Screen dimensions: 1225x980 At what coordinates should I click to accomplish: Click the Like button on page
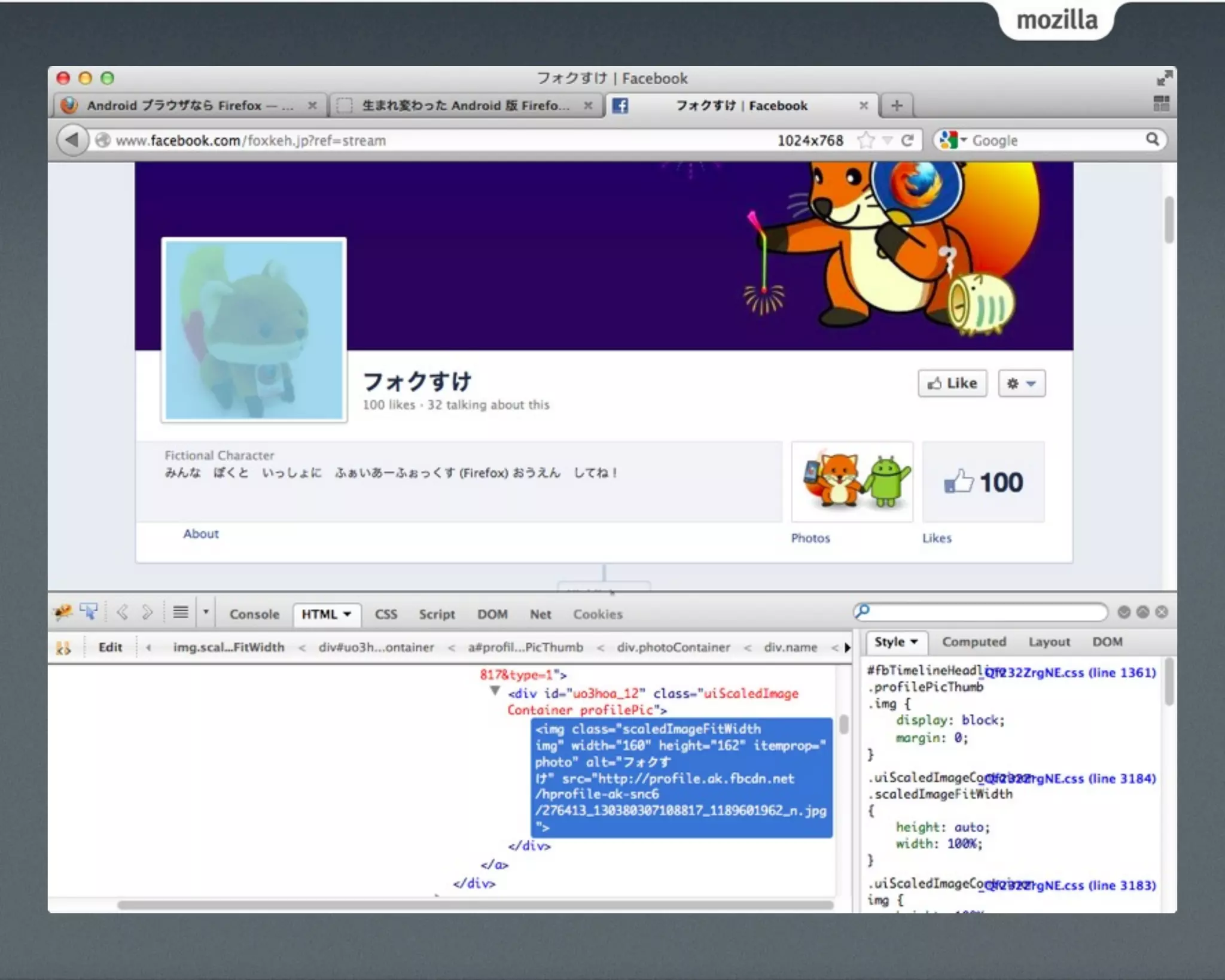pyautogui.click(x=952, y=384)
